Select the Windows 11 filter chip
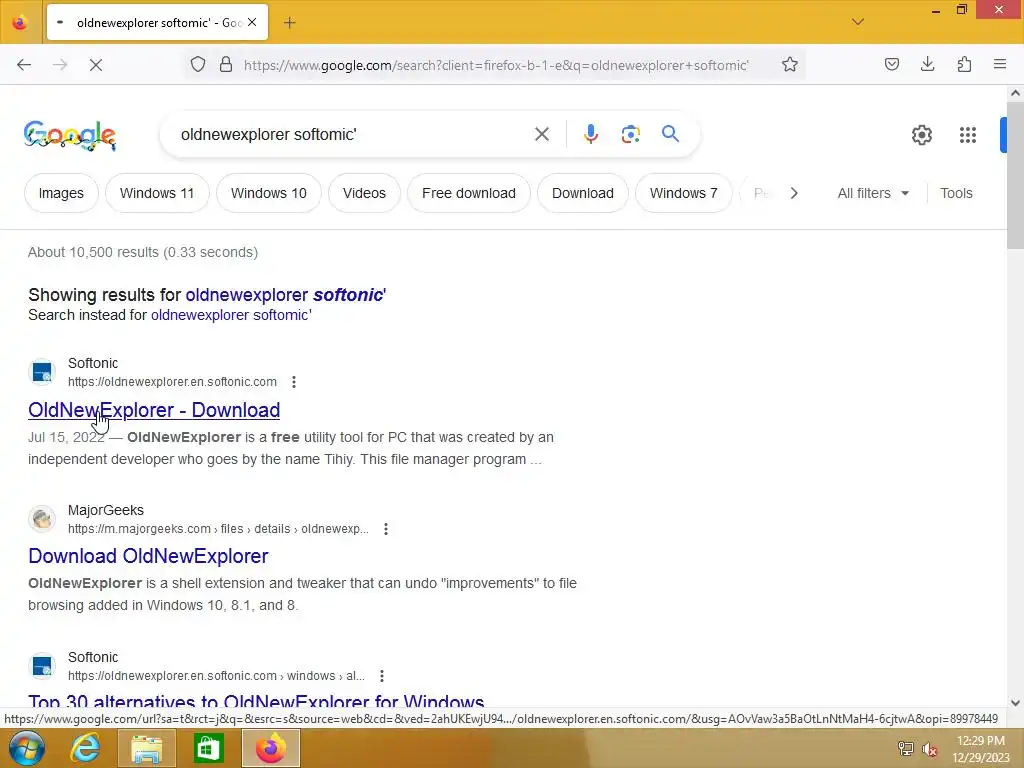The width and height of the screenshot is (1024, 768). [x=157, y=193]
